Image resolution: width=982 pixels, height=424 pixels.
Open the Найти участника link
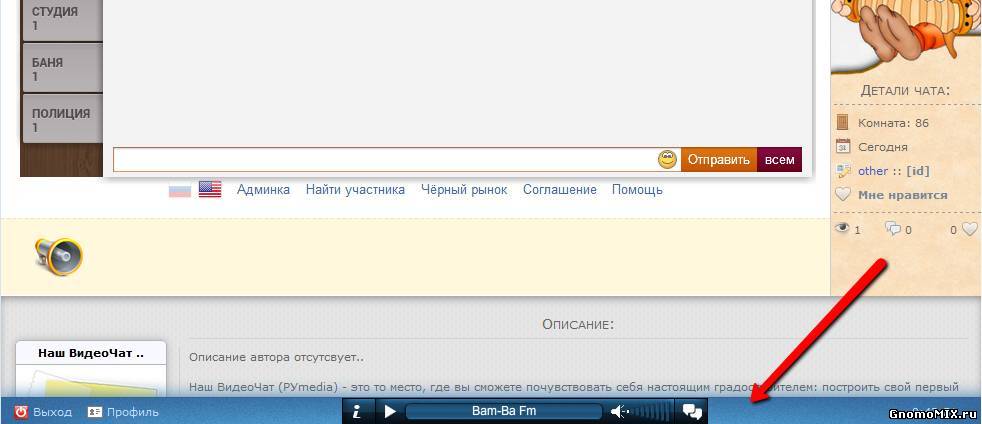(x=355, y=189)
